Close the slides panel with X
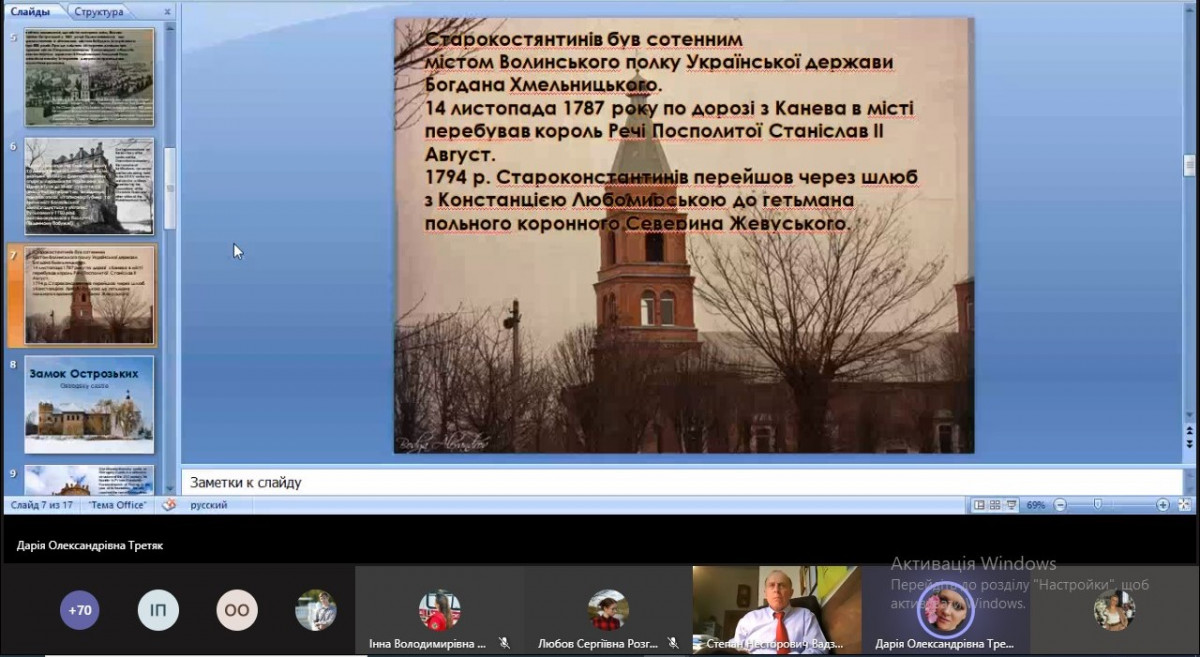Screen dimensions: 1200x657 click(x=167, y=12)
